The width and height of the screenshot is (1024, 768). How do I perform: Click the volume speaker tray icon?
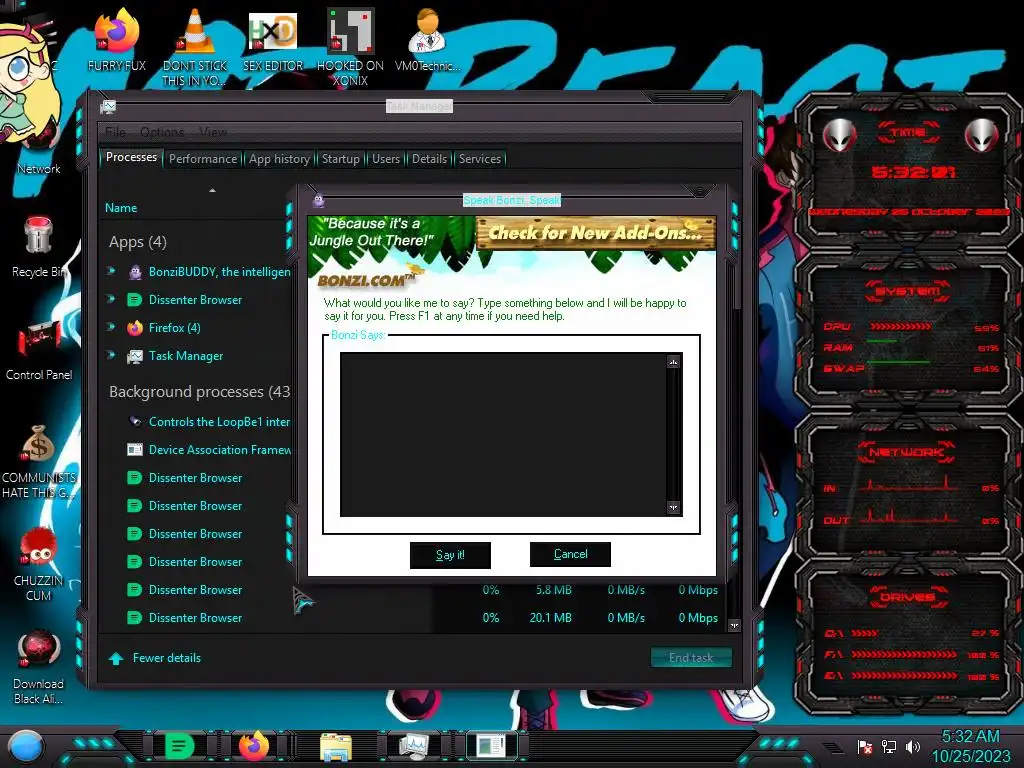(x=913, y=746)
